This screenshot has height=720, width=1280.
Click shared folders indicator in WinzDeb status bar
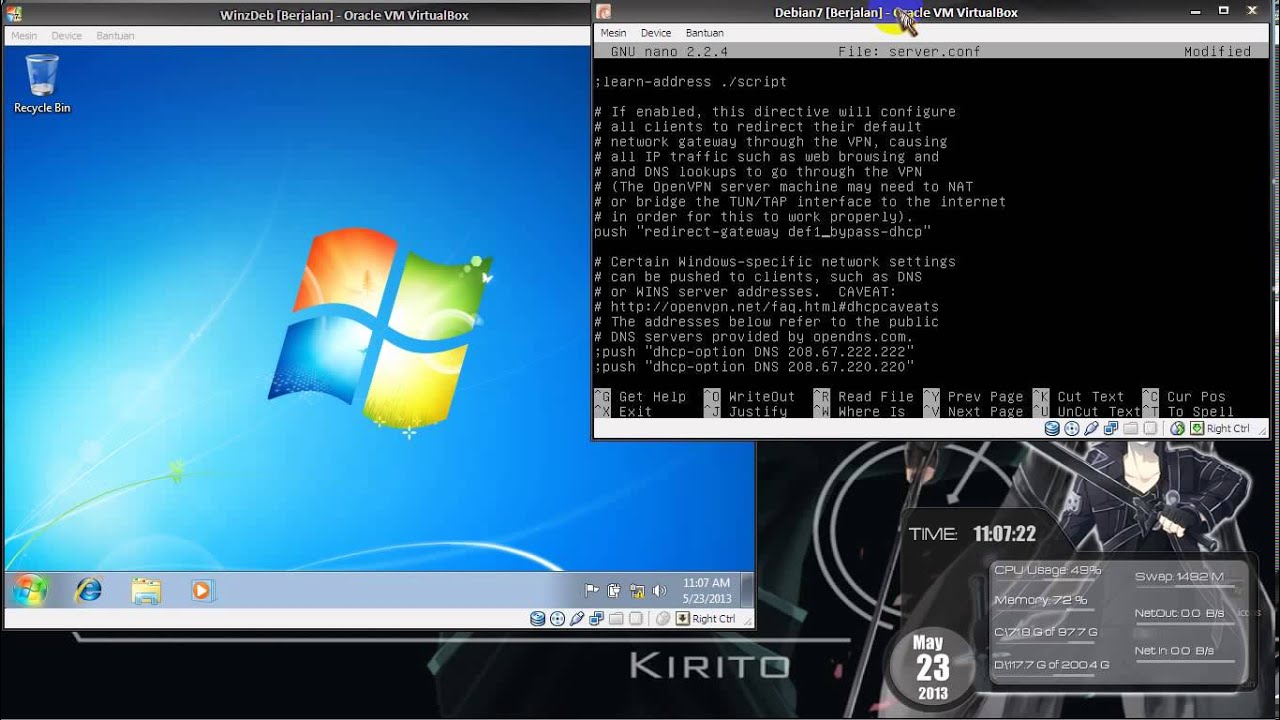click(616, 618)
